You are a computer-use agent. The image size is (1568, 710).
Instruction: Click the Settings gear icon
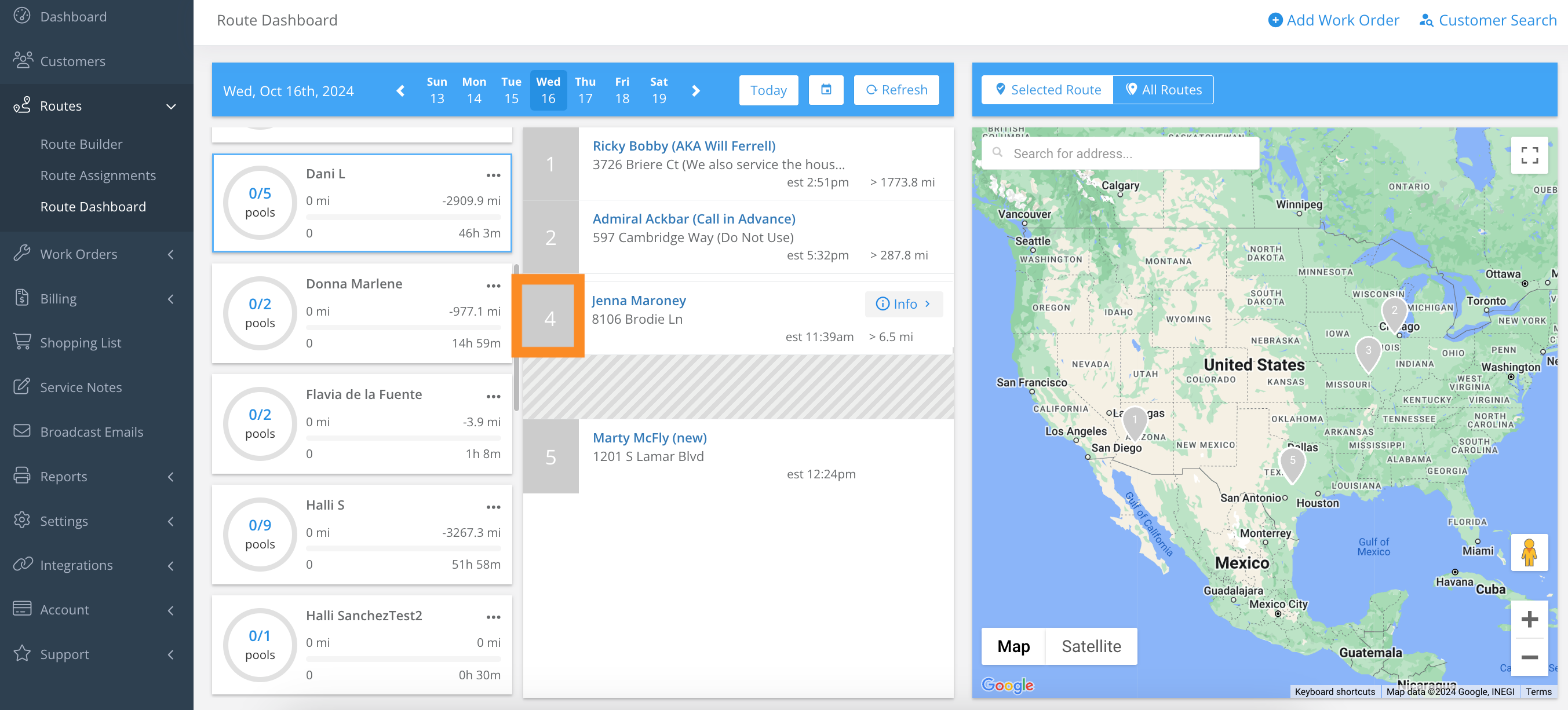tap(22, 520)
